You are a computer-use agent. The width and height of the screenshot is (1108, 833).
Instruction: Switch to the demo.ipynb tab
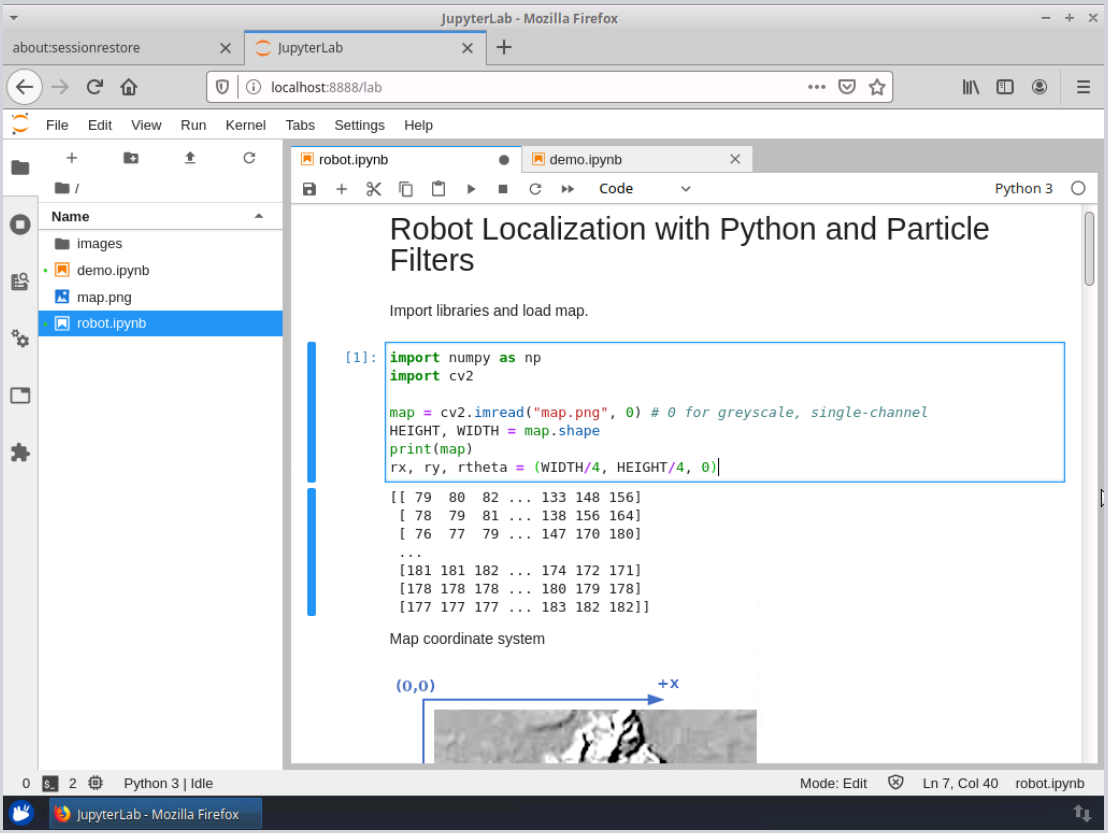585,159
